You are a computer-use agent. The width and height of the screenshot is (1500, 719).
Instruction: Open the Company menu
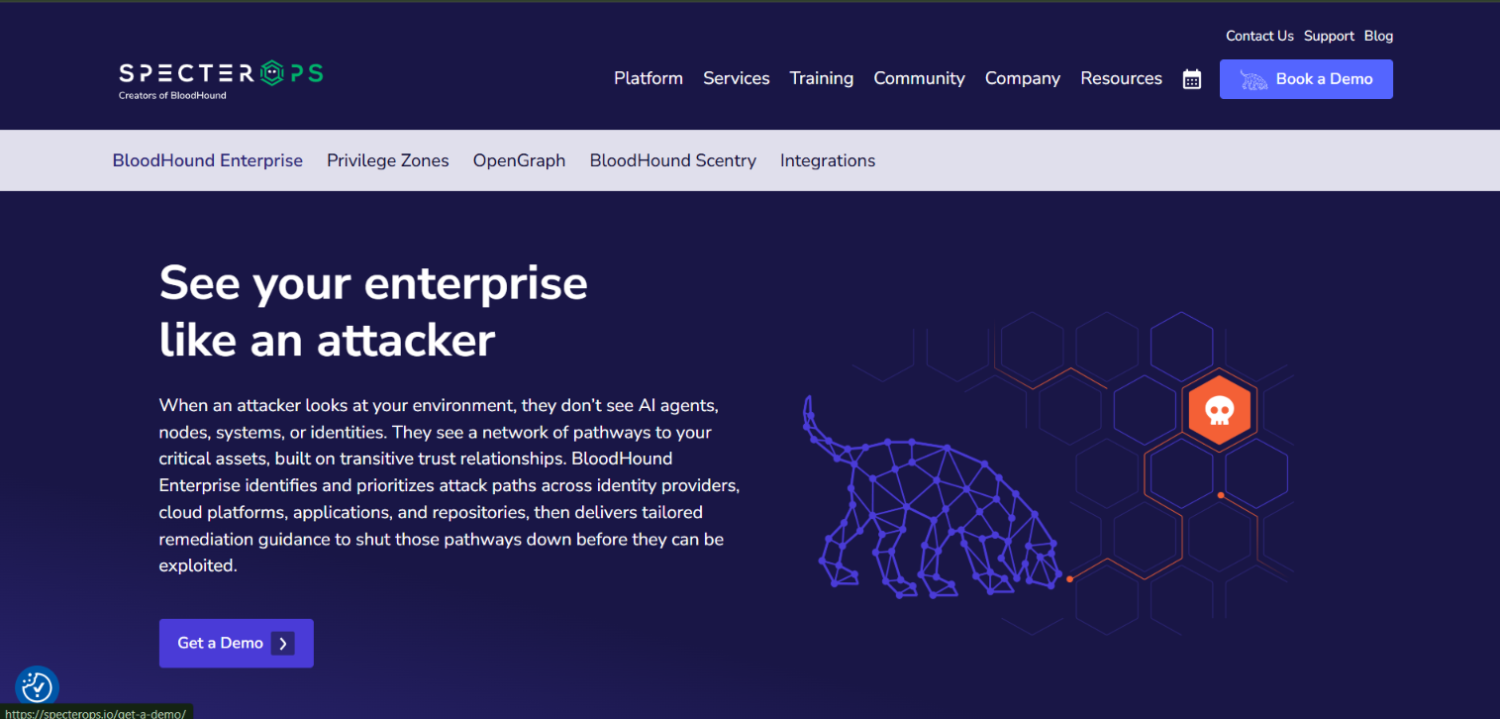pos(1022,78)
